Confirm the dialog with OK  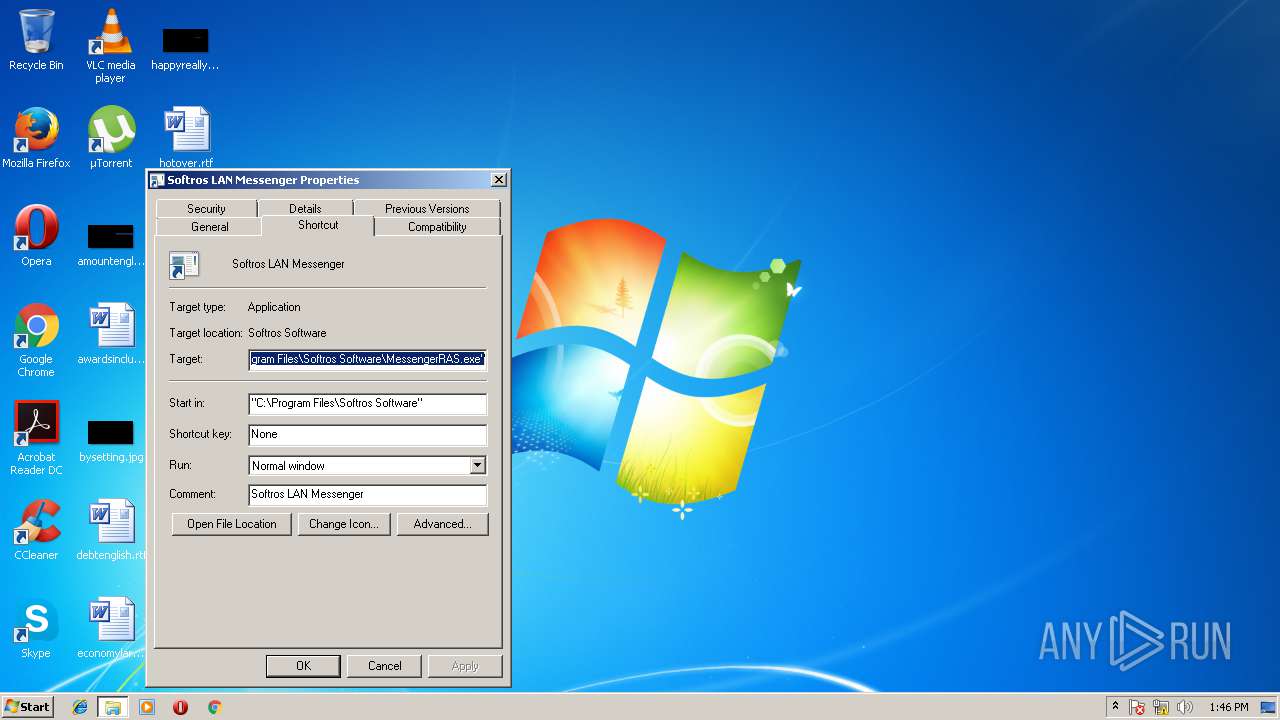[x=303, y=666]
